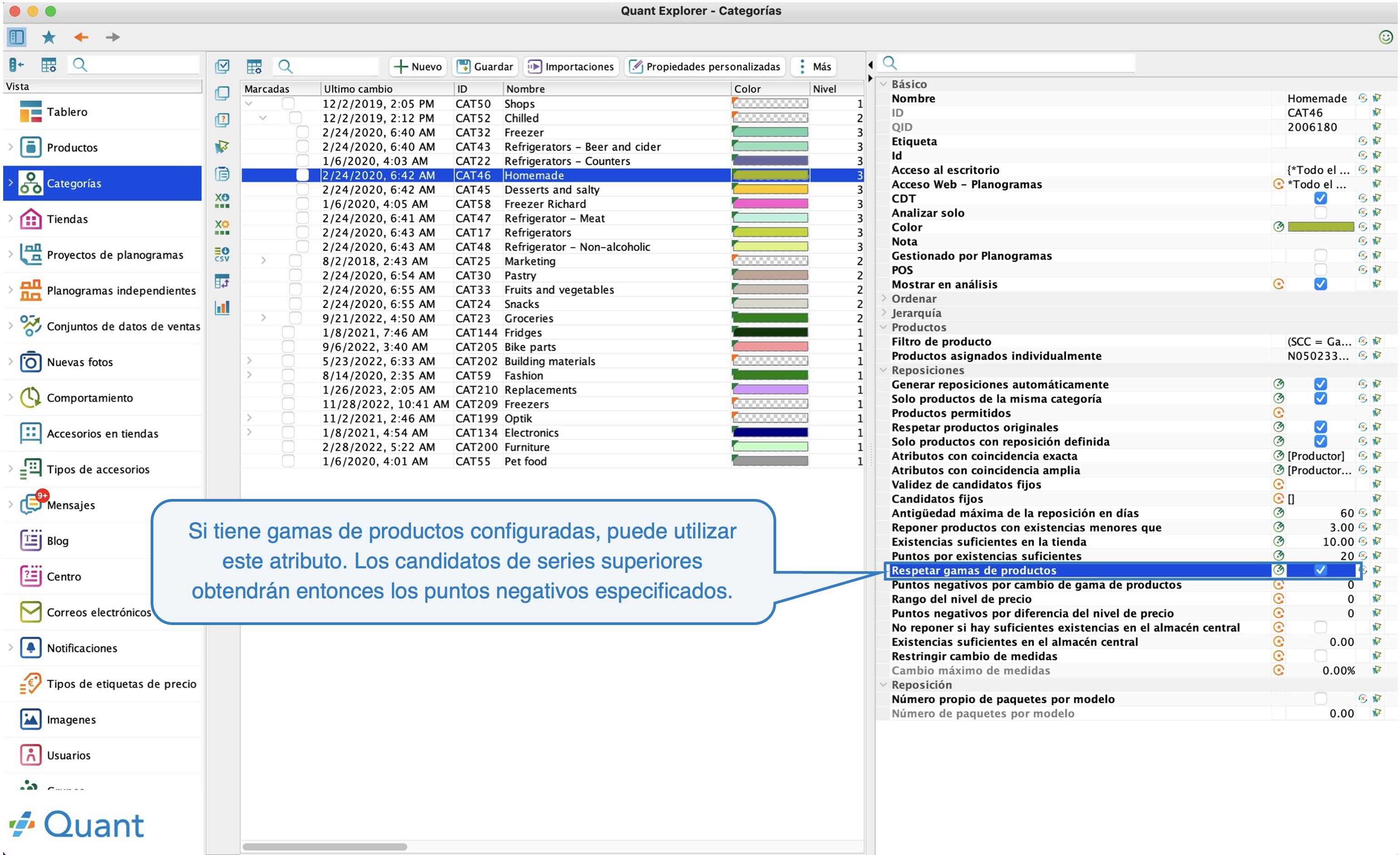This screenshot has width=1400, height=855.
Task: Click the help question-mark pages icon
Action: point(222,120)
